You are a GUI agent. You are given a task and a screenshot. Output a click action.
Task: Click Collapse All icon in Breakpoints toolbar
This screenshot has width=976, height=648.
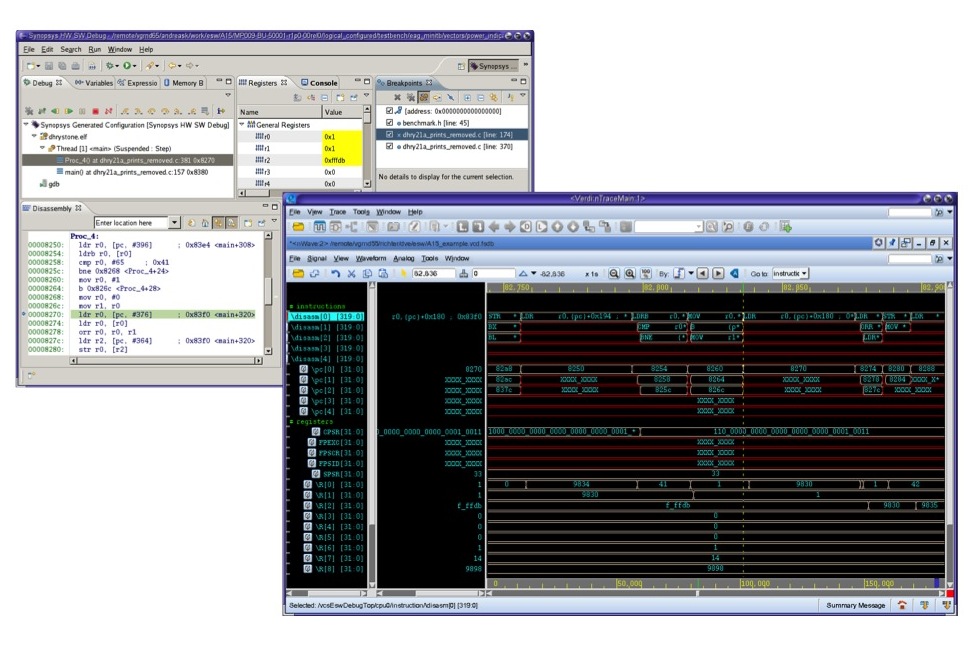[481, 98]
